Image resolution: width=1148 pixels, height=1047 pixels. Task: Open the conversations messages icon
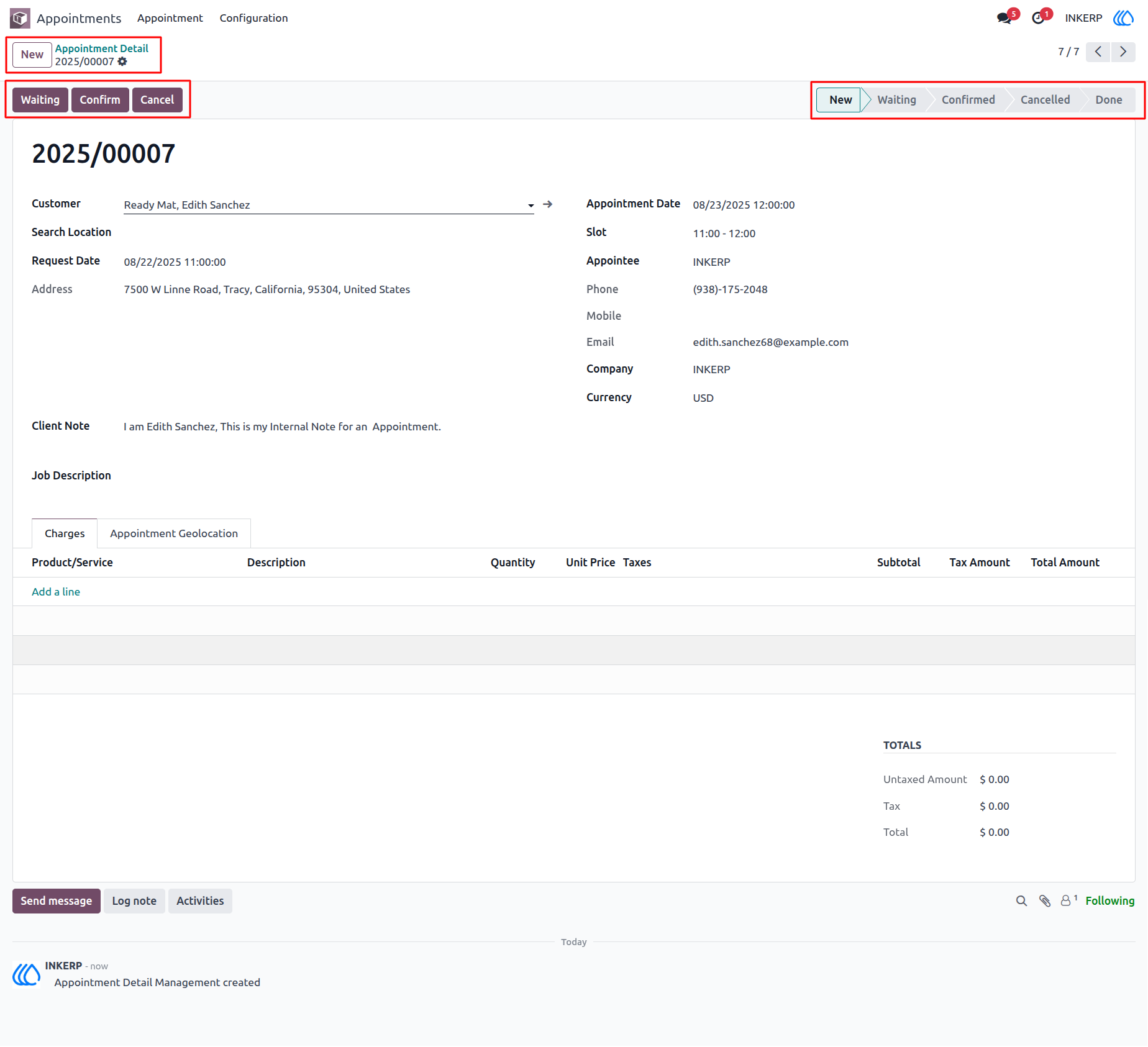coord(1004,18)
